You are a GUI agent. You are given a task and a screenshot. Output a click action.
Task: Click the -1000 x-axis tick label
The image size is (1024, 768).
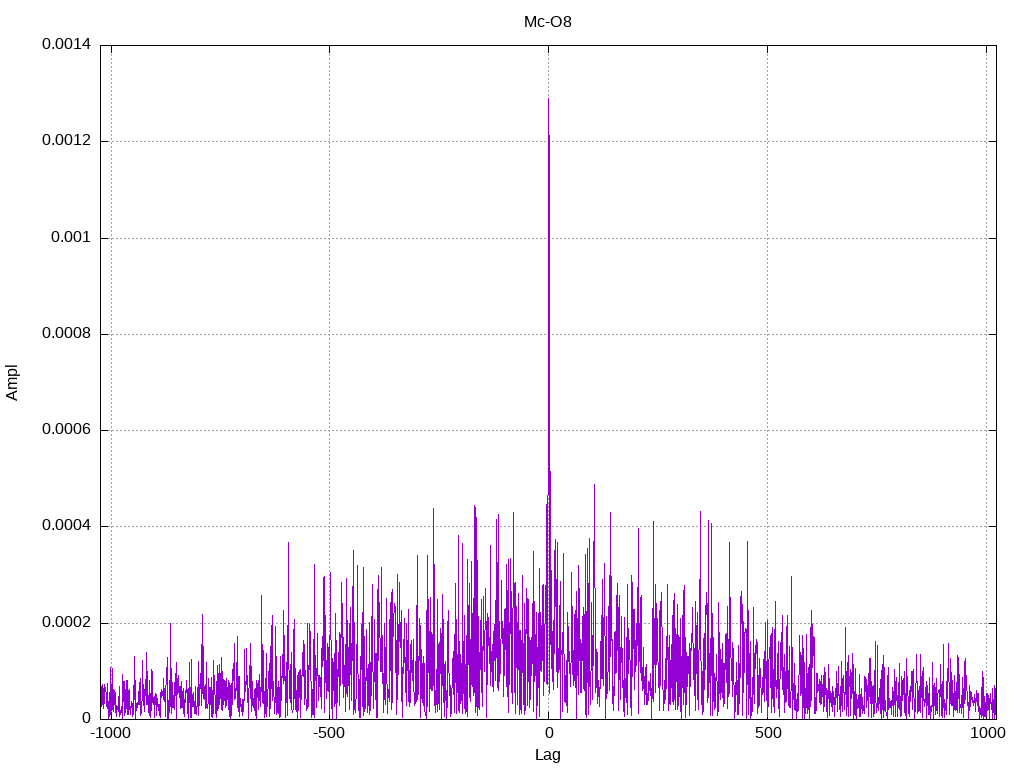point(110,733)
